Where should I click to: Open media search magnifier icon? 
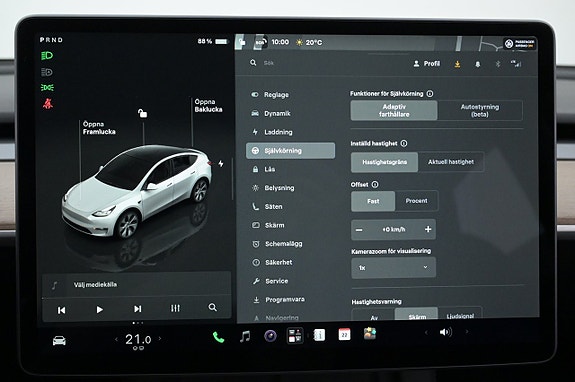point(213,307)
